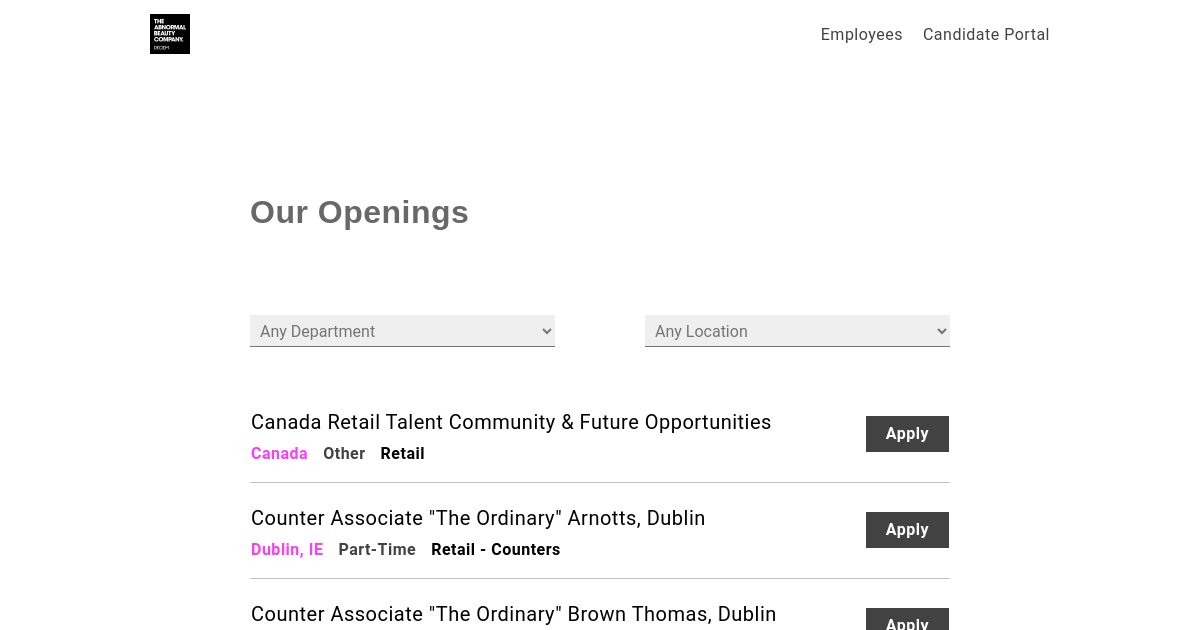Apply to Arnotts, Dublin Counter Associate

coord(907,530)
